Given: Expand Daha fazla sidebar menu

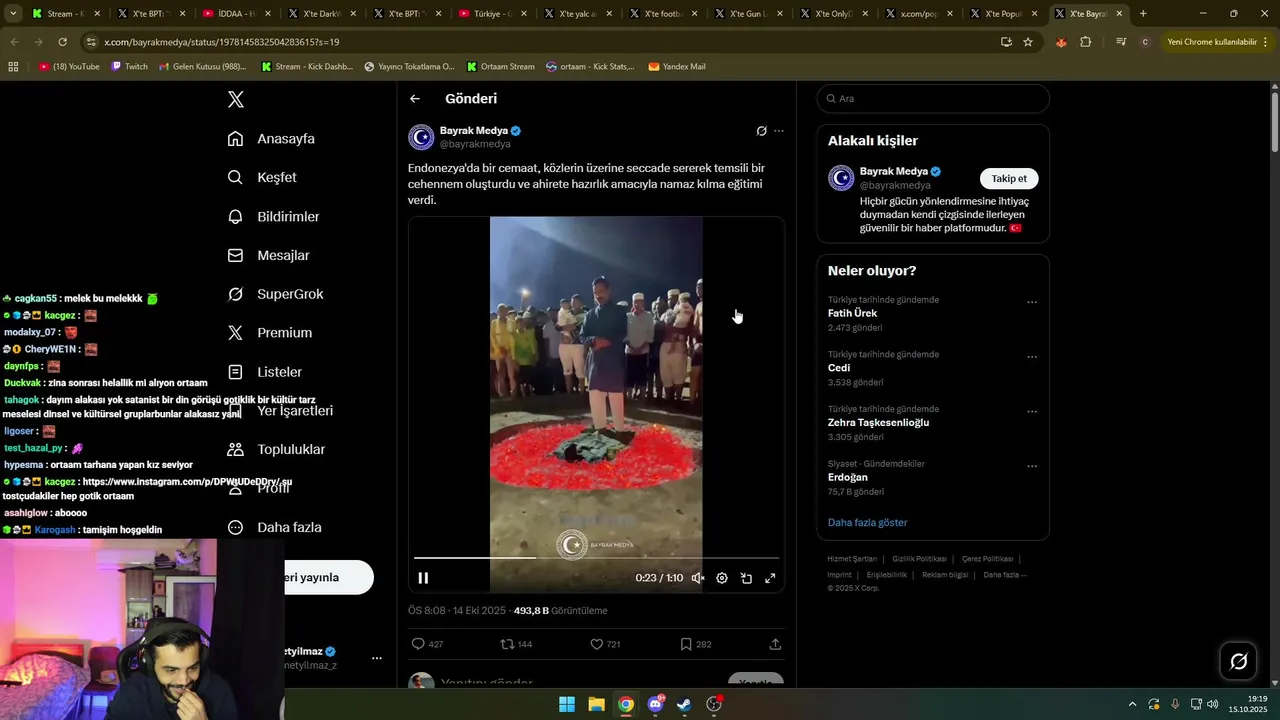Looking at the screenshot, I should tap(274, 527).
